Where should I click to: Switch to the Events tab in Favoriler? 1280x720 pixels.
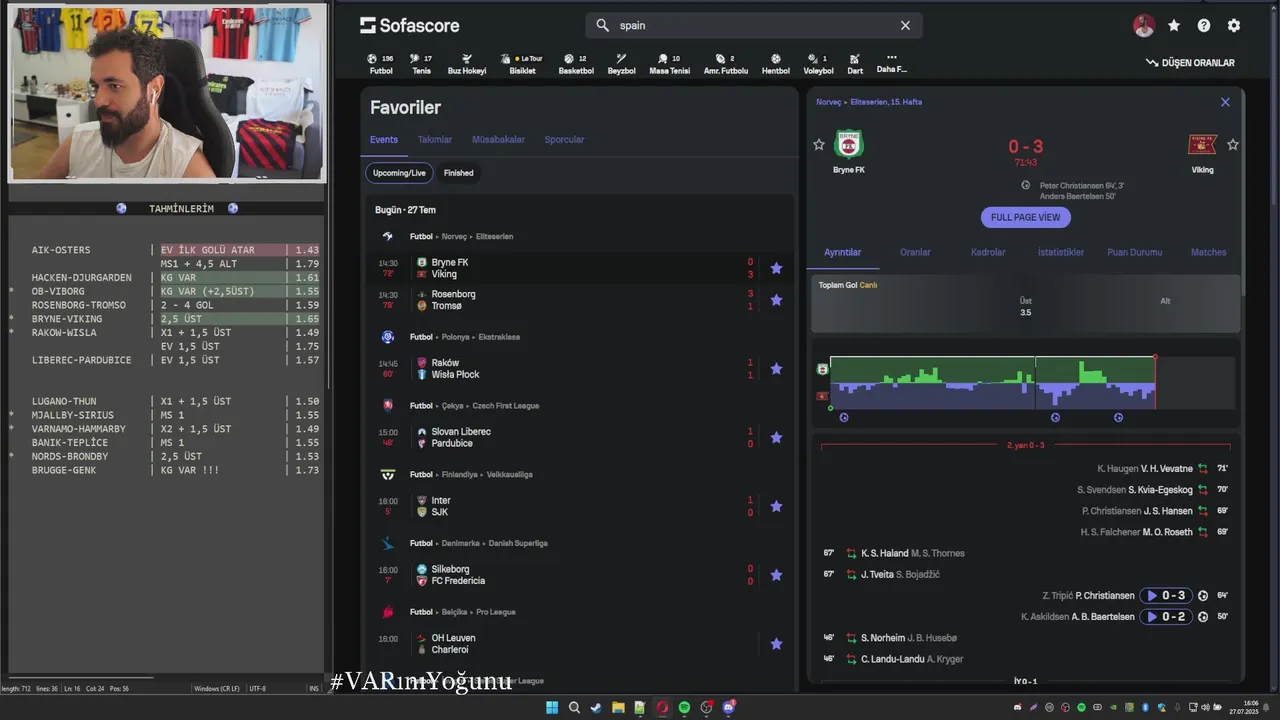pos(384,140)
